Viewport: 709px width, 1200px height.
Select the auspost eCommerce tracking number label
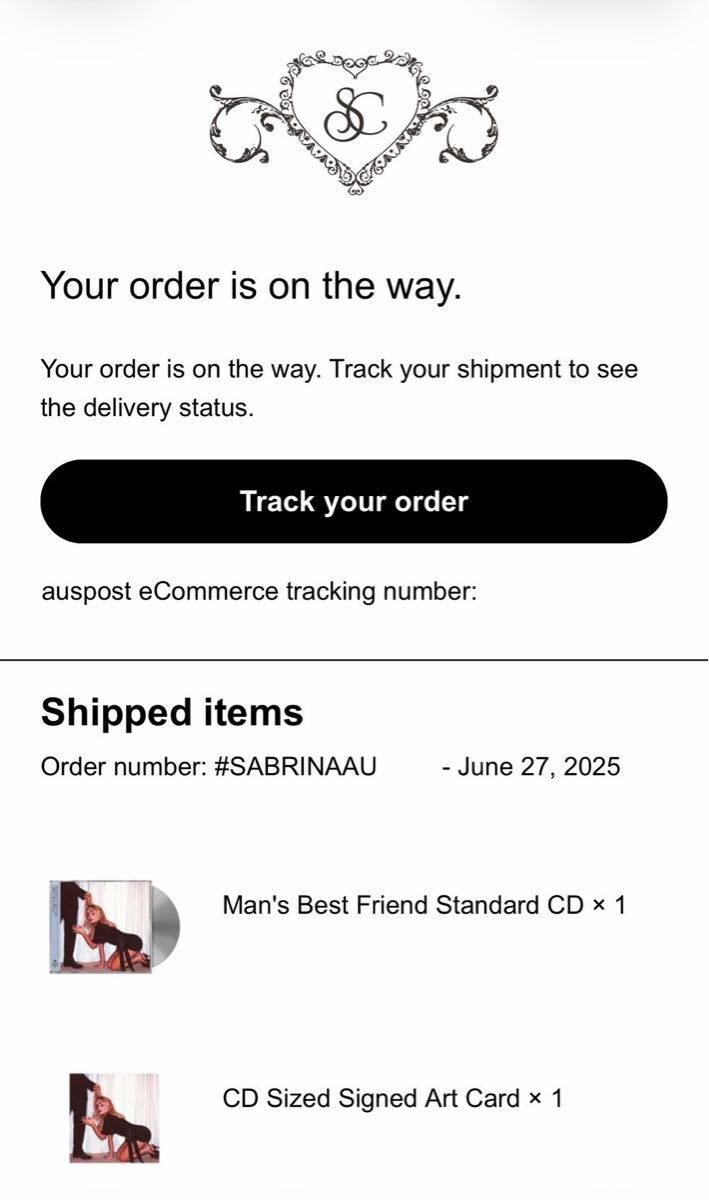pos(259,591)
